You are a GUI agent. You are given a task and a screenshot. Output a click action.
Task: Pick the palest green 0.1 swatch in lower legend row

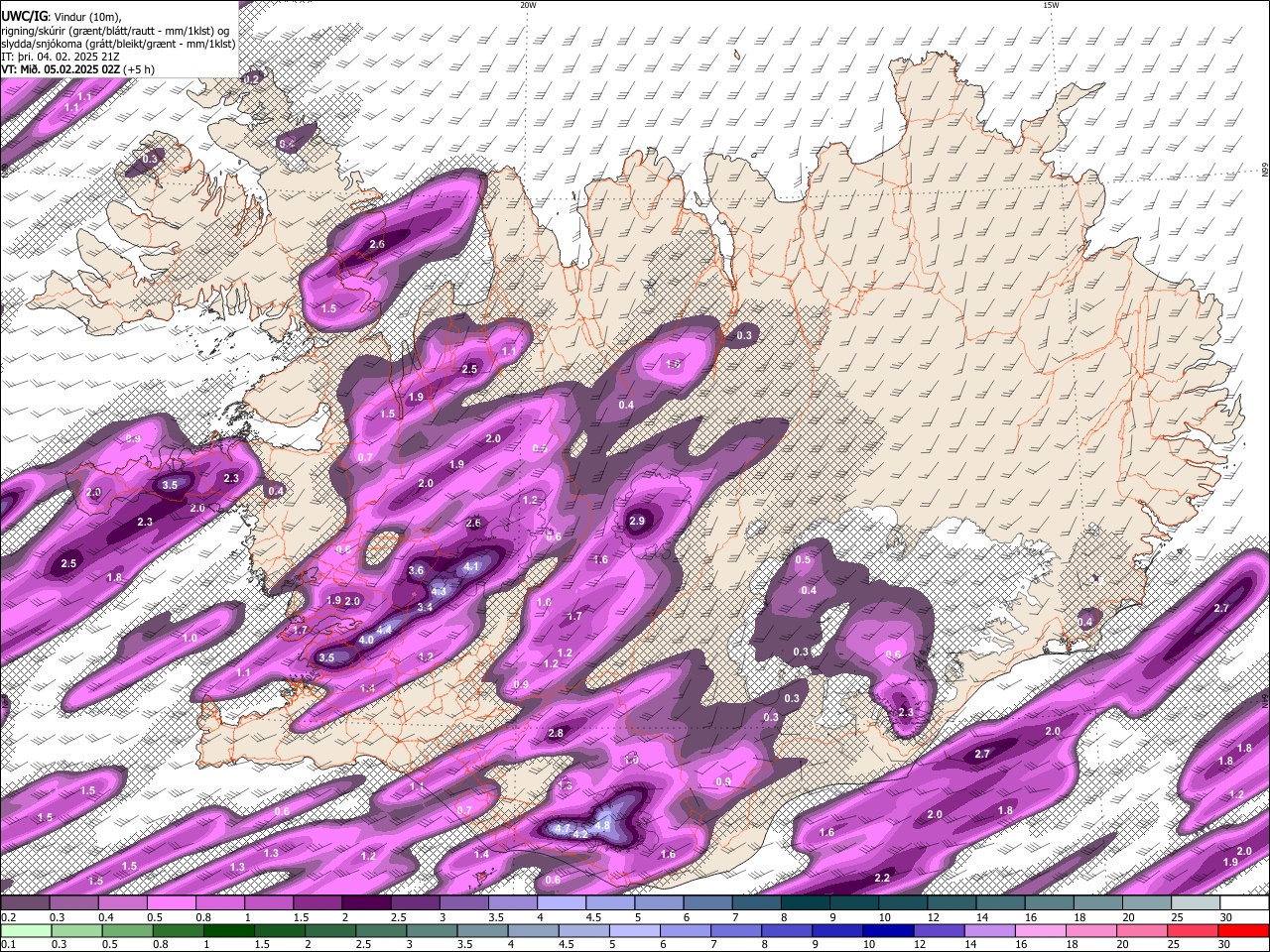point(26,930)
